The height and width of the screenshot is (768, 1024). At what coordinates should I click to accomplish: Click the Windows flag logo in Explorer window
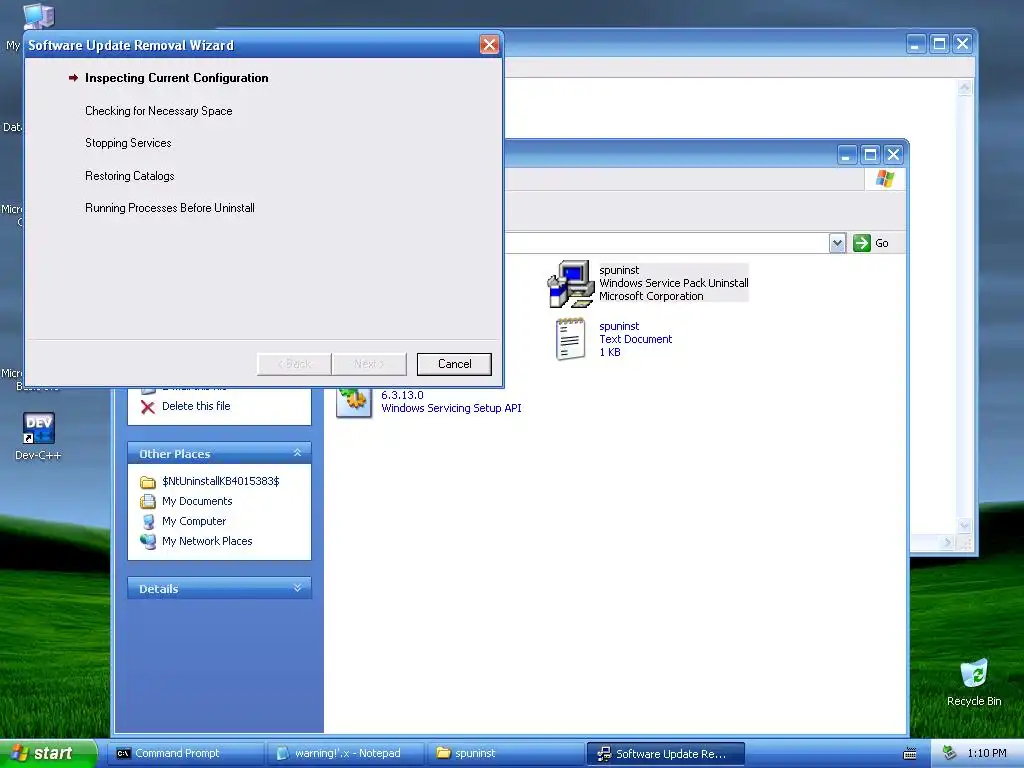coord(885,178)
